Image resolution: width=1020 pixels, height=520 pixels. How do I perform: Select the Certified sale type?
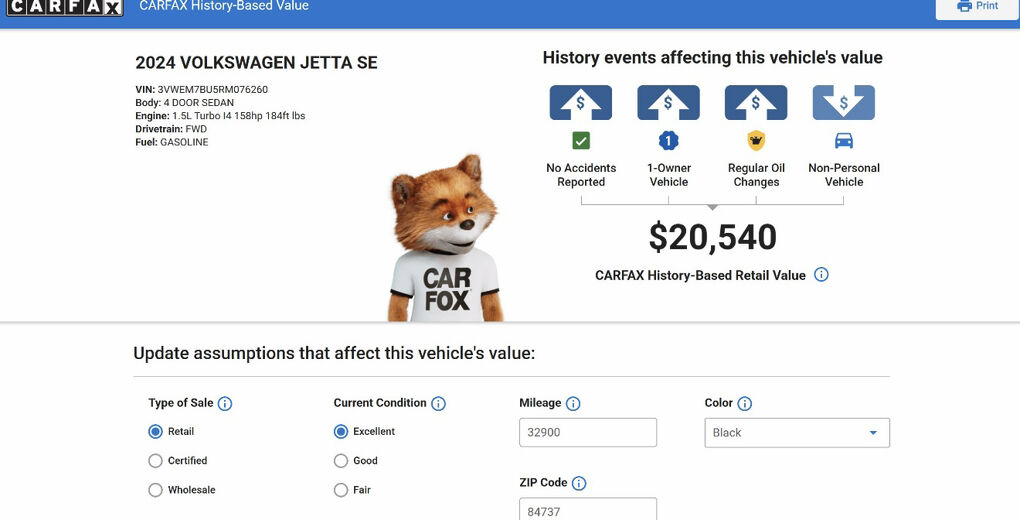[155, 461]
